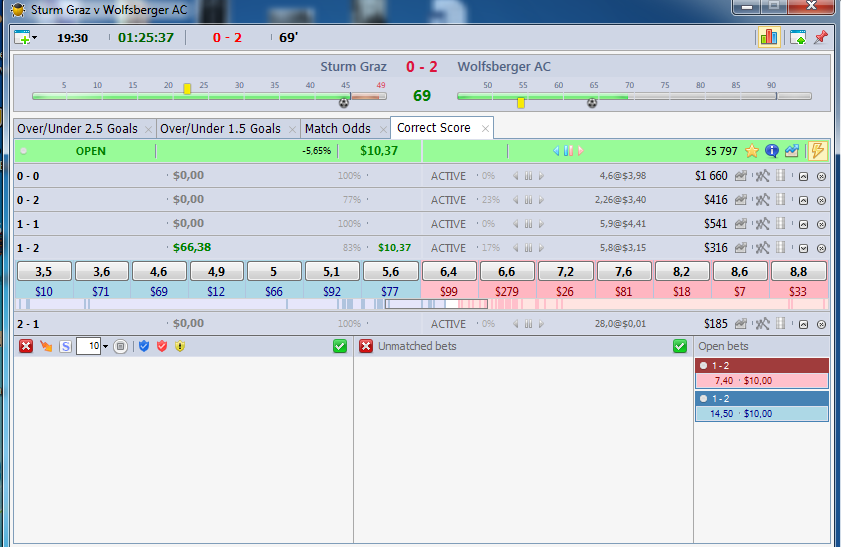Toggle the S stake icon

click(x=65, y=346)
